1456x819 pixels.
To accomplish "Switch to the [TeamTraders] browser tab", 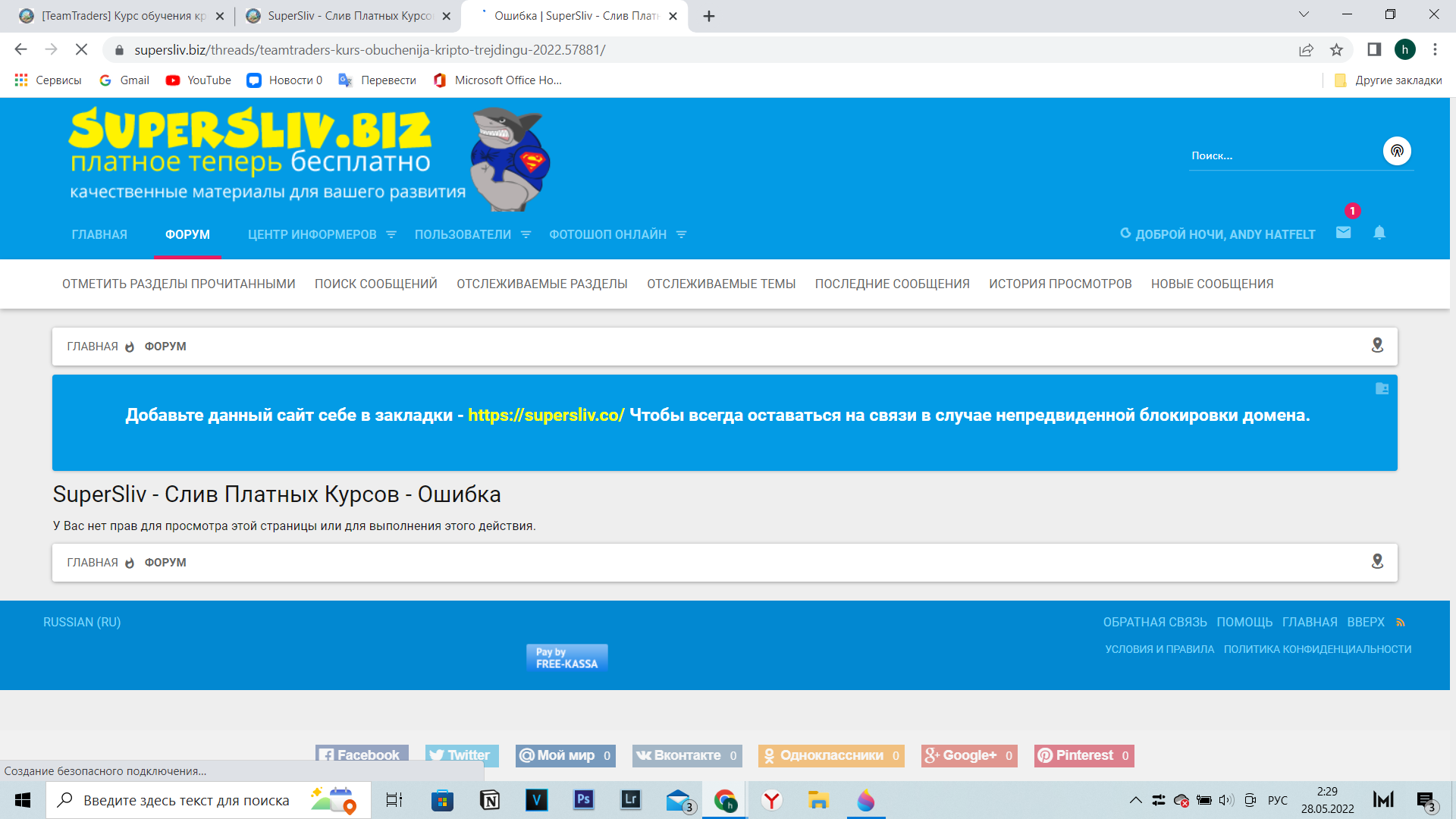I will click(122, 16).
